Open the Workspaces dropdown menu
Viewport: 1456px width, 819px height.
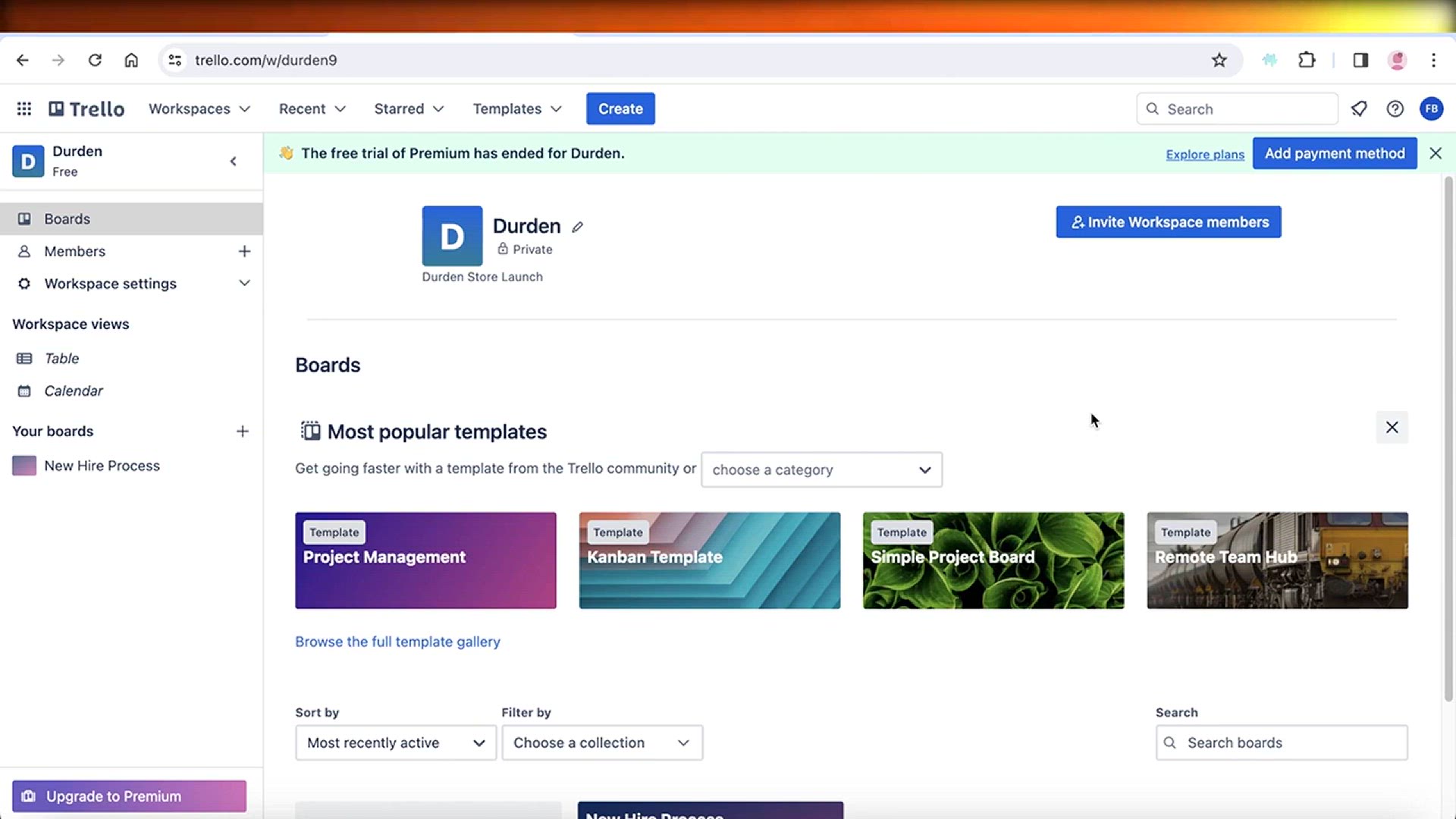point(199,108)
